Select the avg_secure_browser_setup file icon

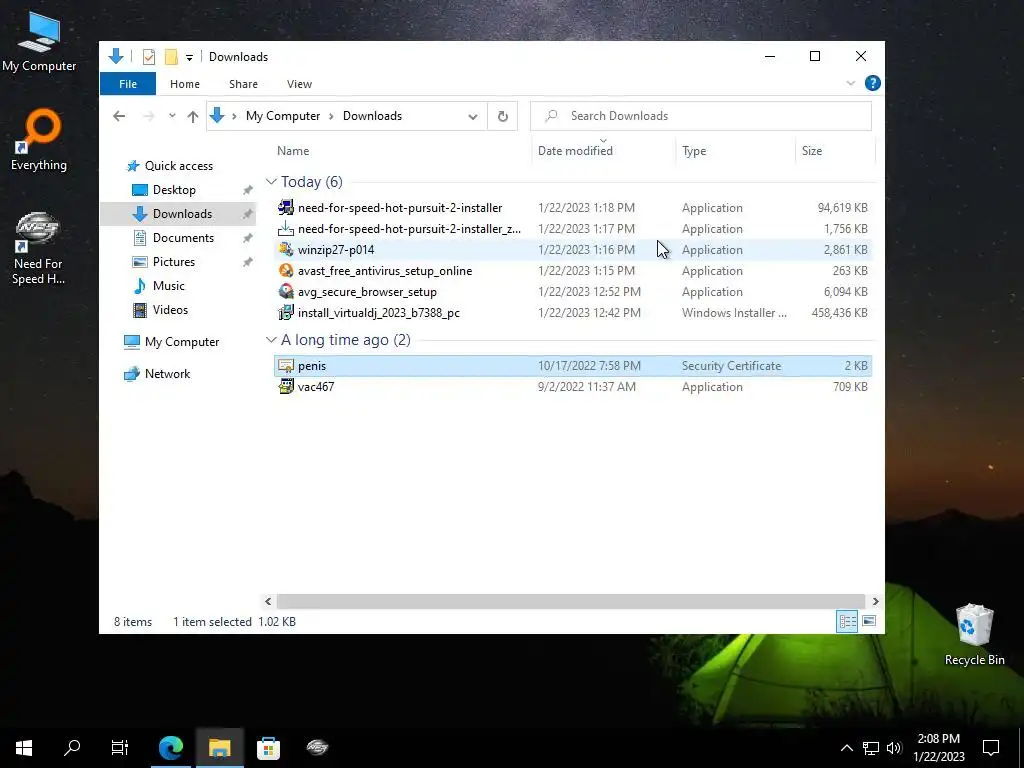pyautogui.click(x=286, y=291)
